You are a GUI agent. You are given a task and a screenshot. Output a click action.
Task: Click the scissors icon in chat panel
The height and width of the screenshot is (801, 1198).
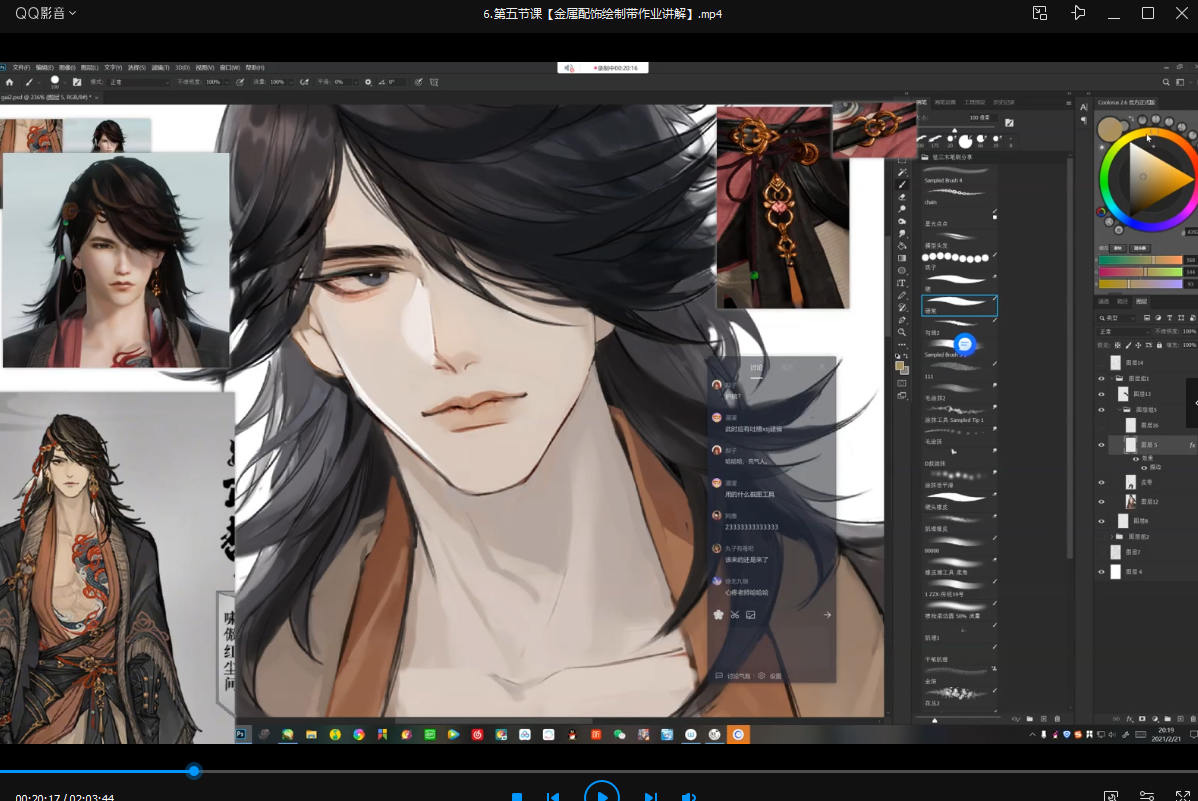pyautogui.click(x=734, y=614)
